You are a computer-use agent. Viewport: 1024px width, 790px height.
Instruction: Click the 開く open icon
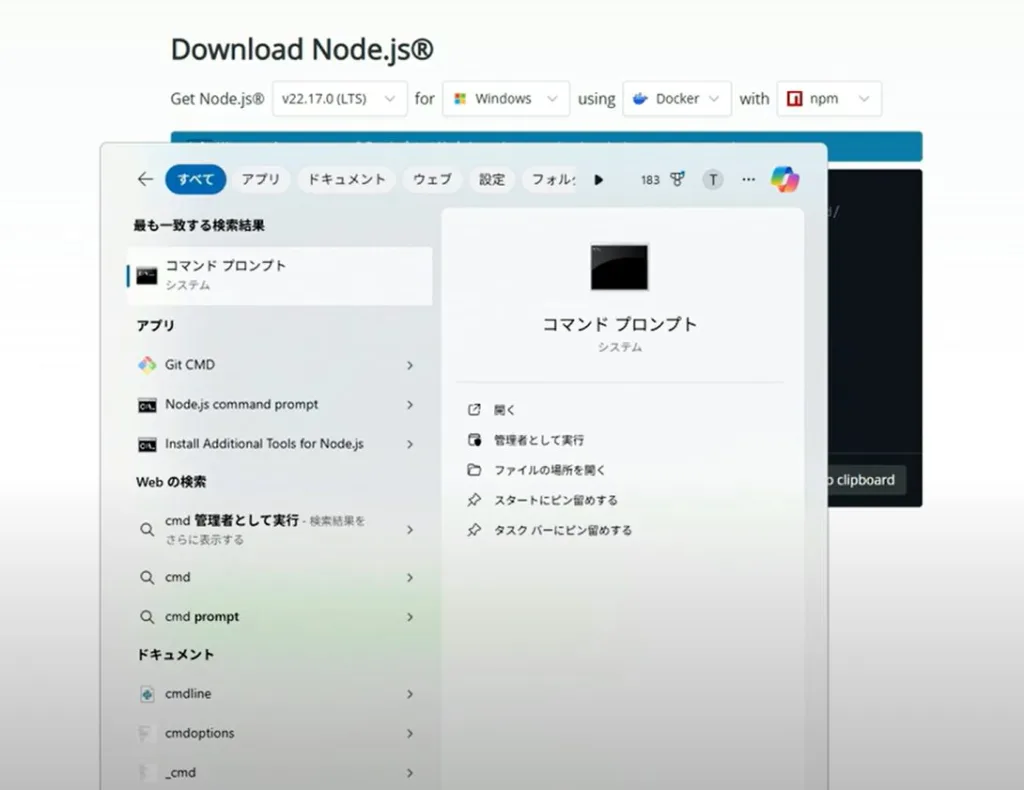pyautogui.click(x=474, y=409)
